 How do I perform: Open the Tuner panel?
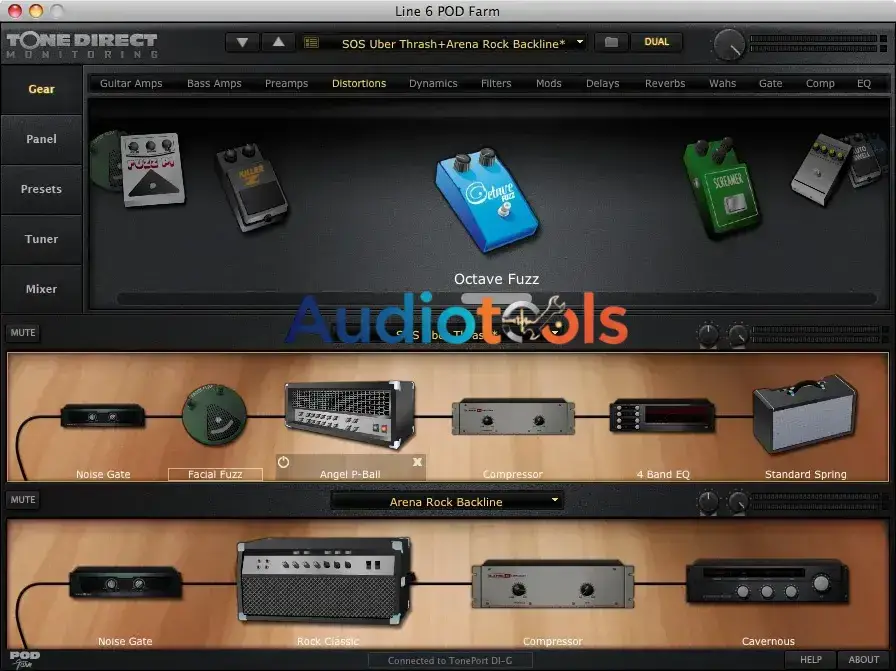pos(40,239)
